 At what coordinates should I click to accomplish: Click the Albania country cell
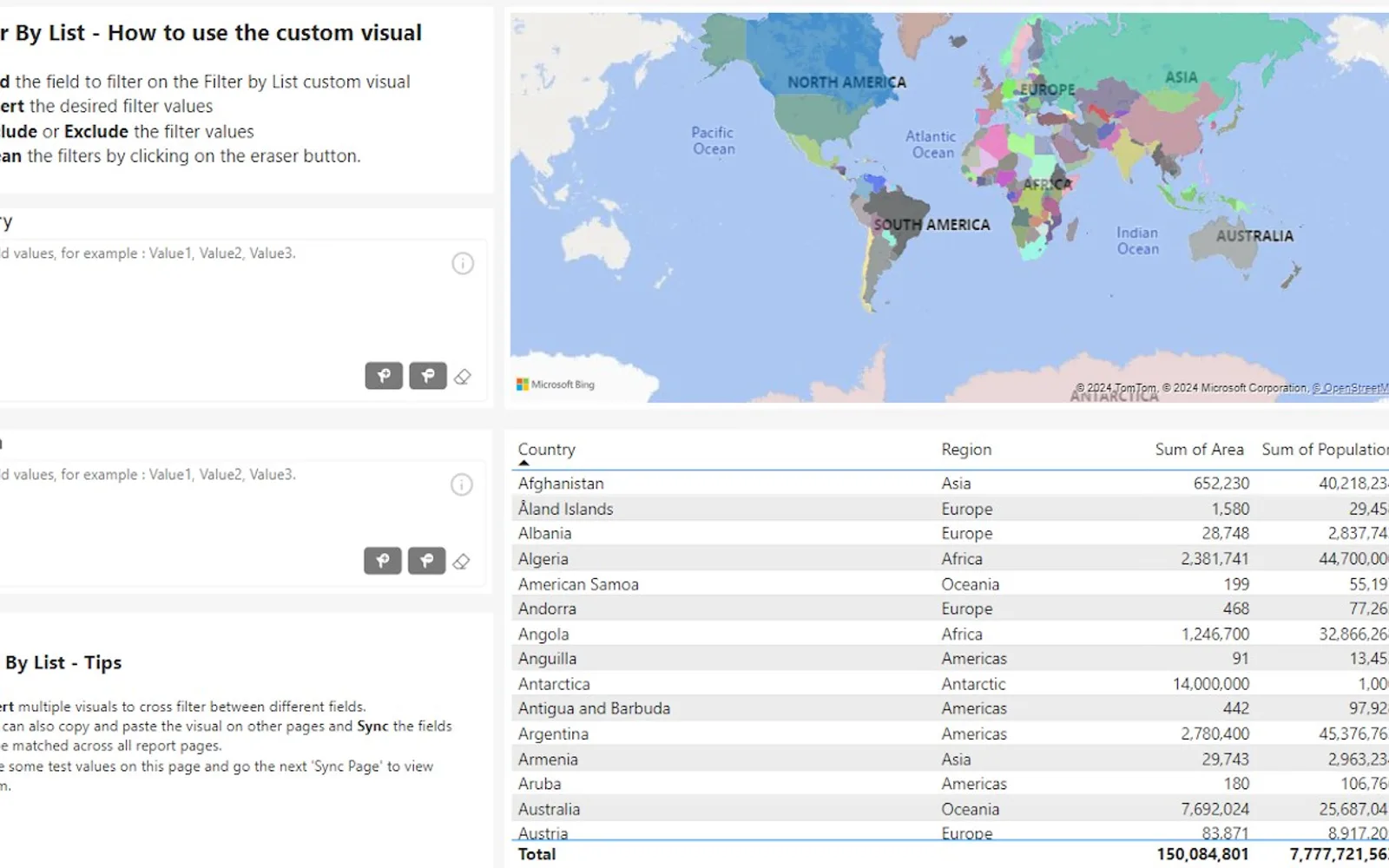(544, 534)
